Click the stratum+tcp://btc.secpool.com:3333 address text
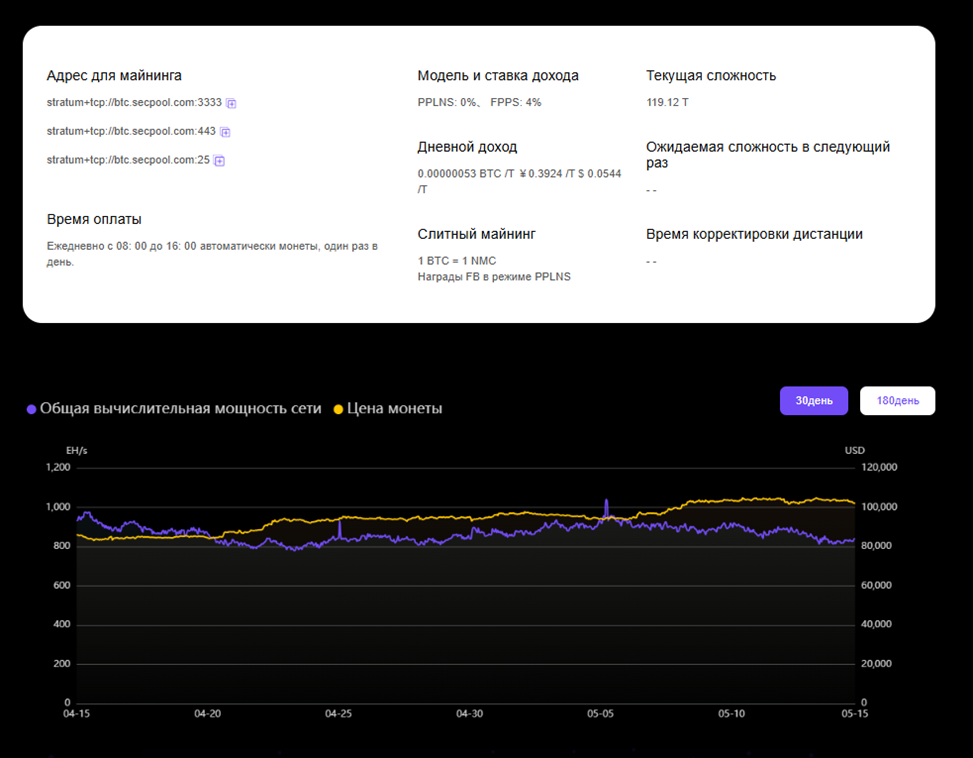The height and width of the screenshot is (758, 973). point(134,102)
